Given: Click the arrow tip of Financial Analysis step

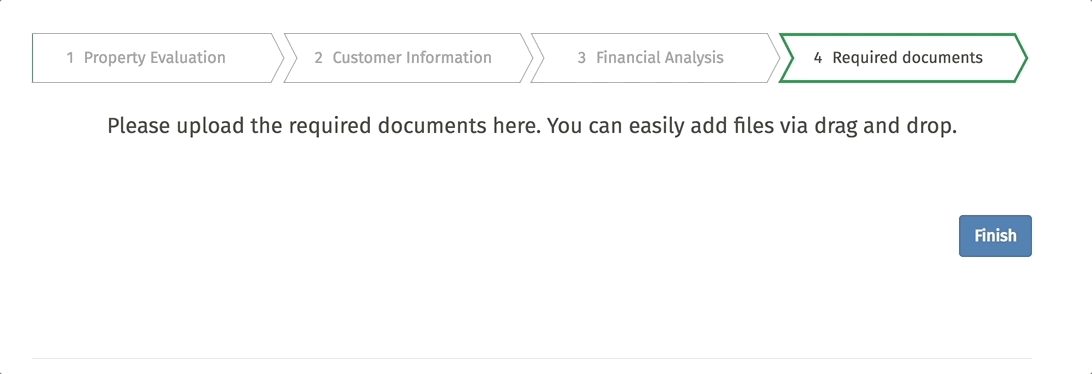Looking at the screenshot, I should [773, 58].
